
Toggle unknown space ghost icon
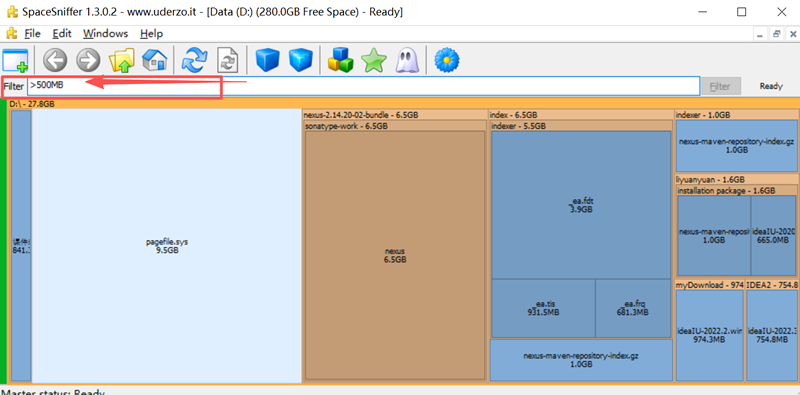(407, 61)
